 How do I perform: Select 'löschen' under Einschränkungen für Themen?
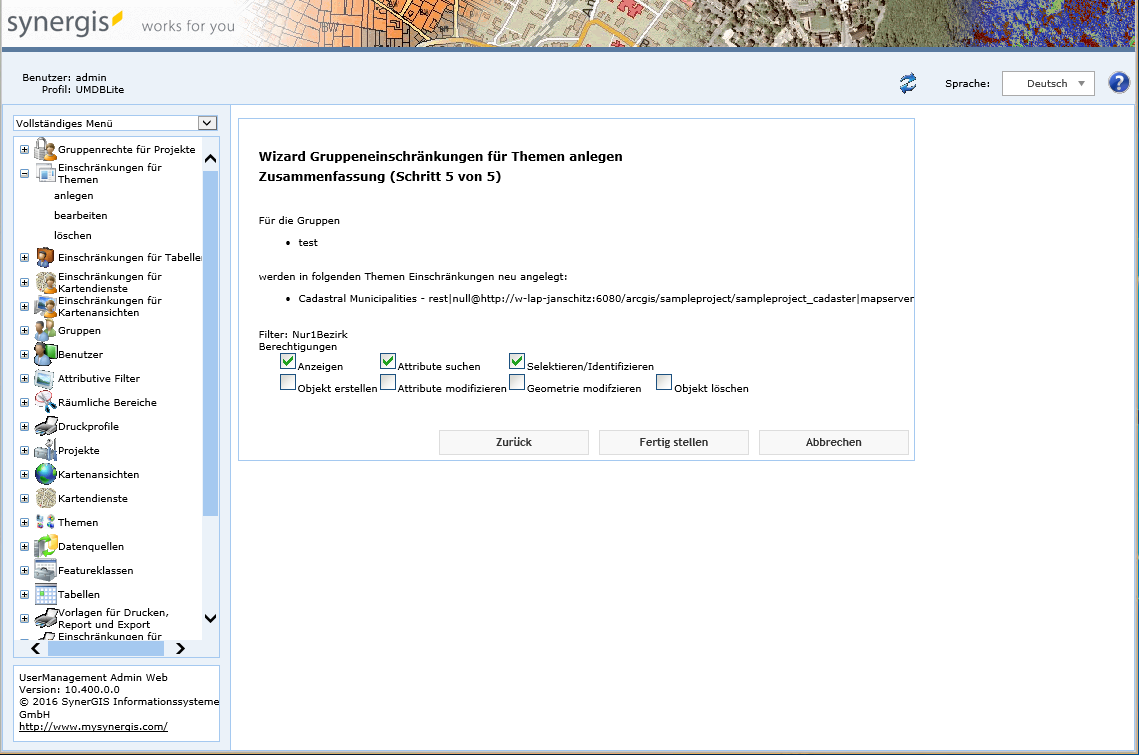tap(72, 236)
